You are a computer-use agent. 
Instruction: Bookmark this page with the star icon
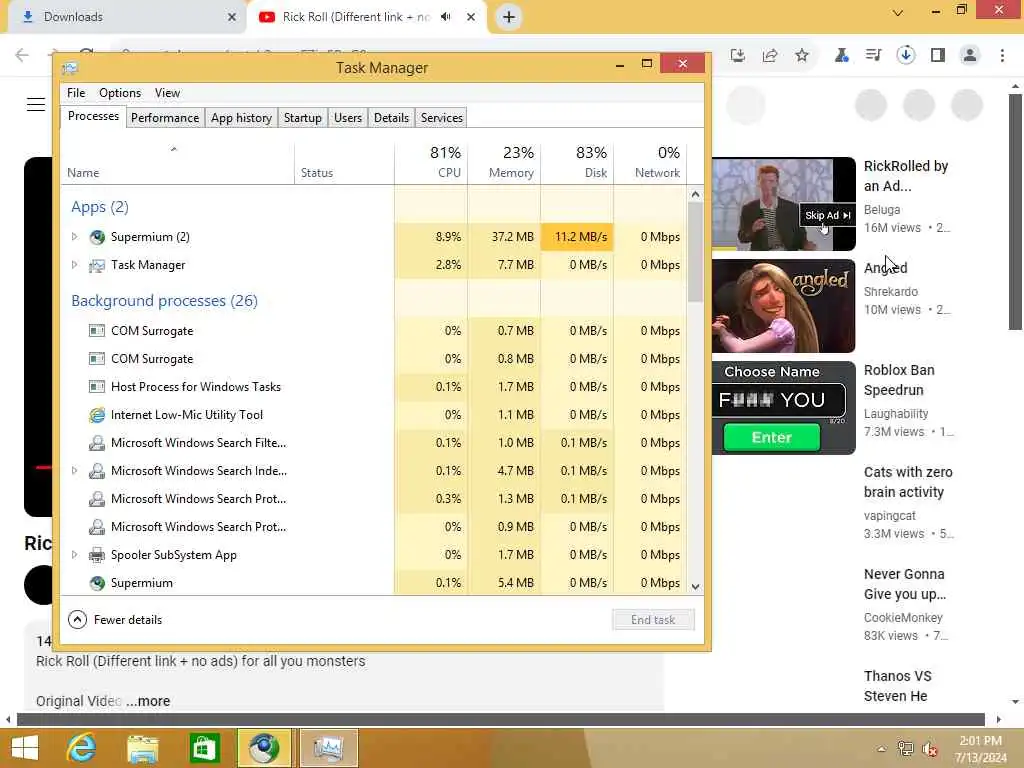802,56
